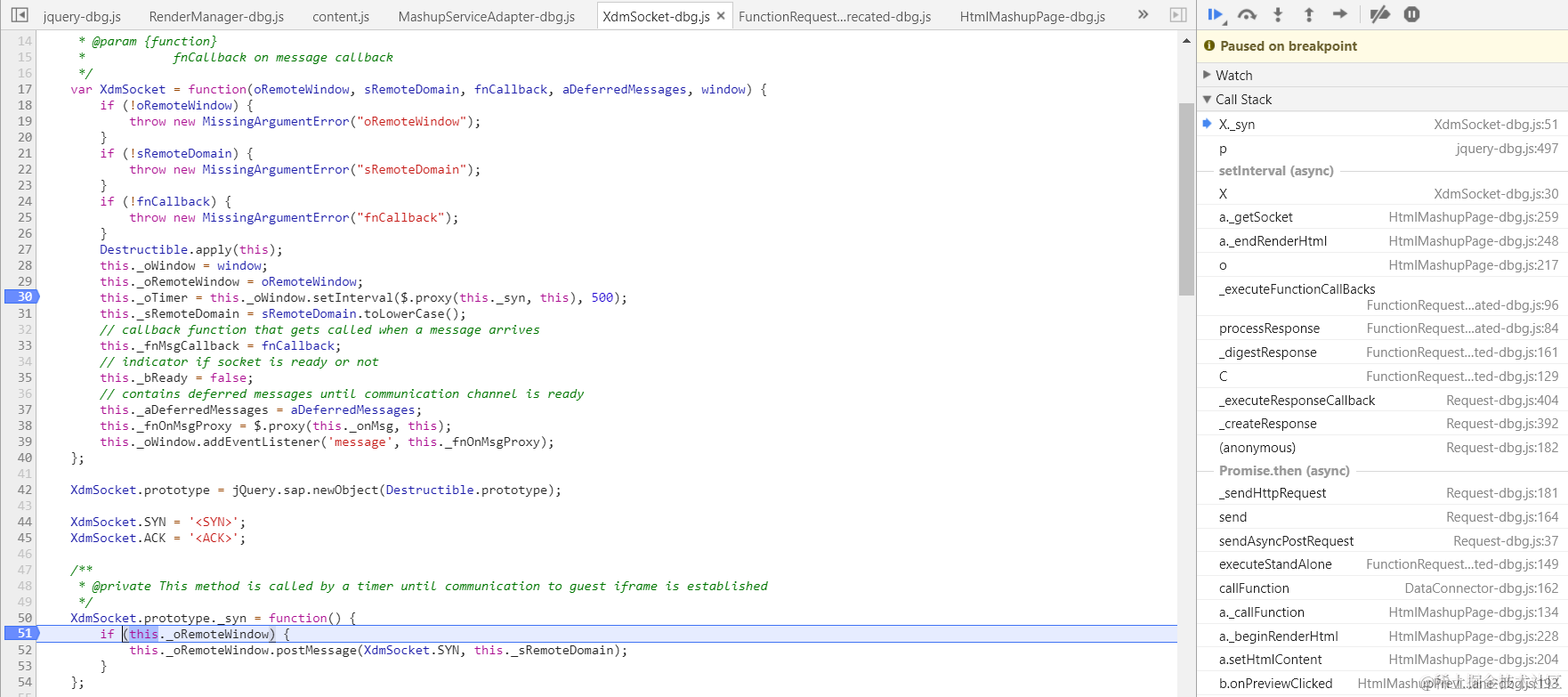1568x697 pixels.
Task: Select the sendAsyncPostRequest frame
Action: coord(1381,541)
